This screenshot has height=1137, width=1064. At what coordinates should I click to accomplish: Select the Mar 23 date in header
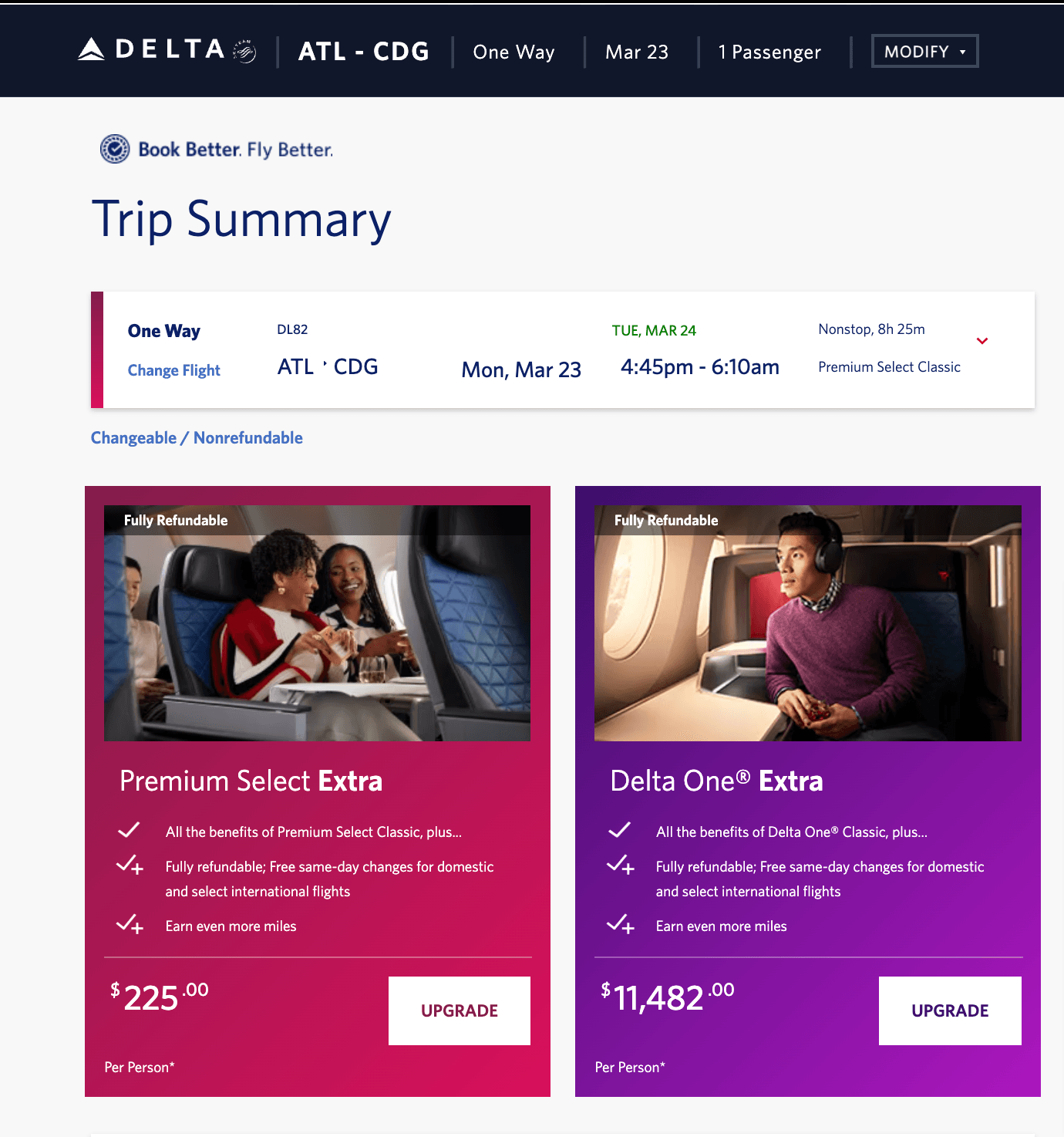click(636, 52)
